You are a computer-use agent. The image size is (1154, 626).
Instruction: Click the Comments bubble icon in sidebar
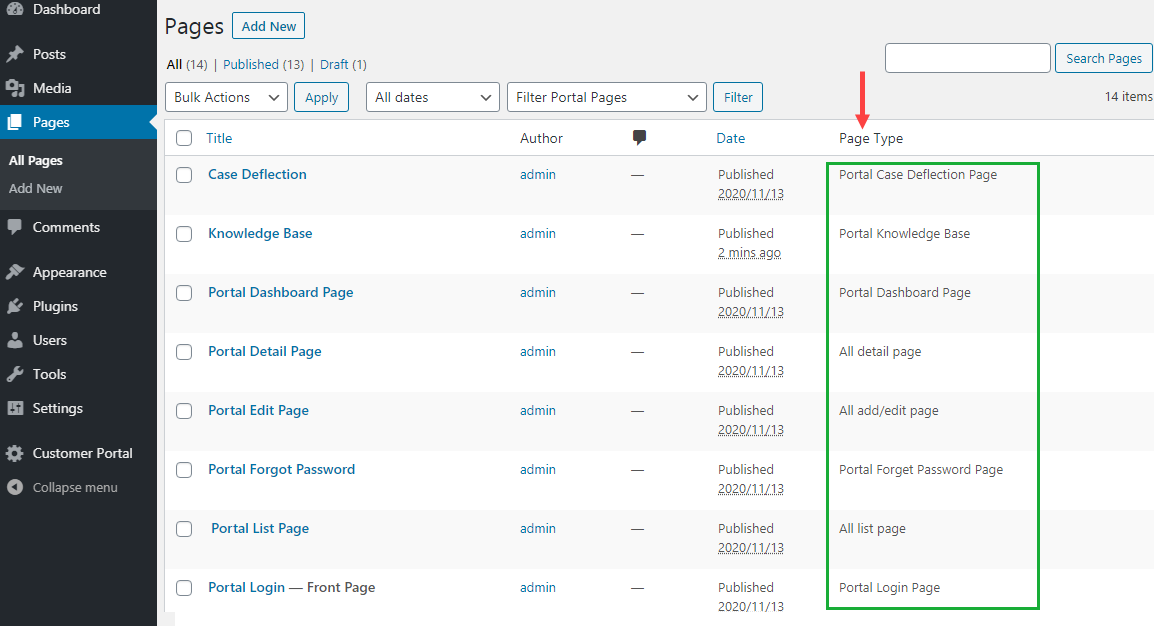pyautogui.click(x=15, y=227)
